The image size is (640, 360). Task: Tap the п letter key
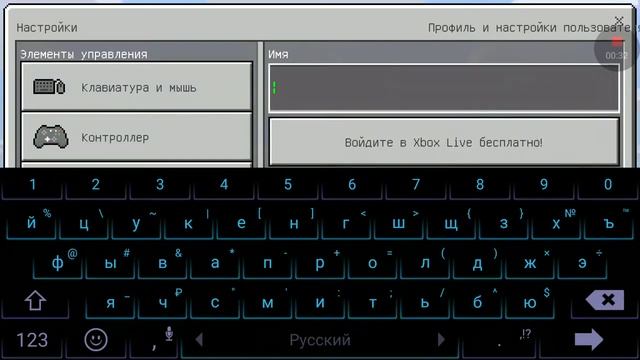pos(267,263)
